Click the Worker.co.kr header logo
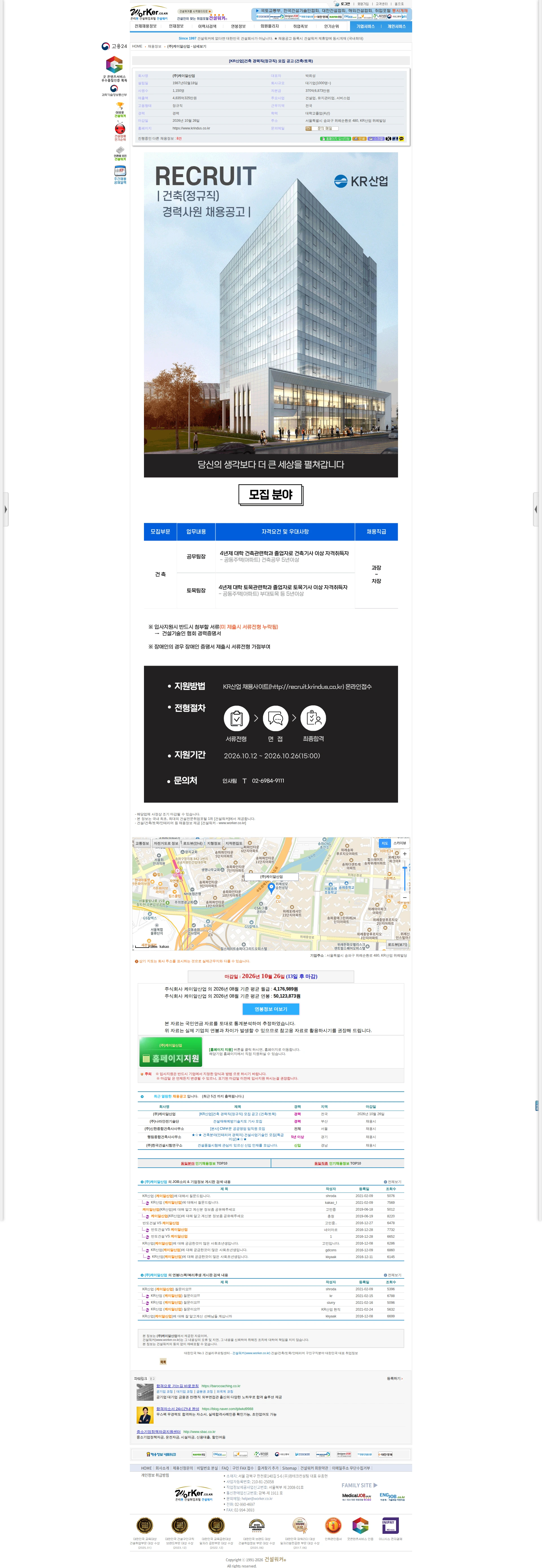The height and width of the screenshot is (1568, 542). pyautogui.click(x=149, y=13)
